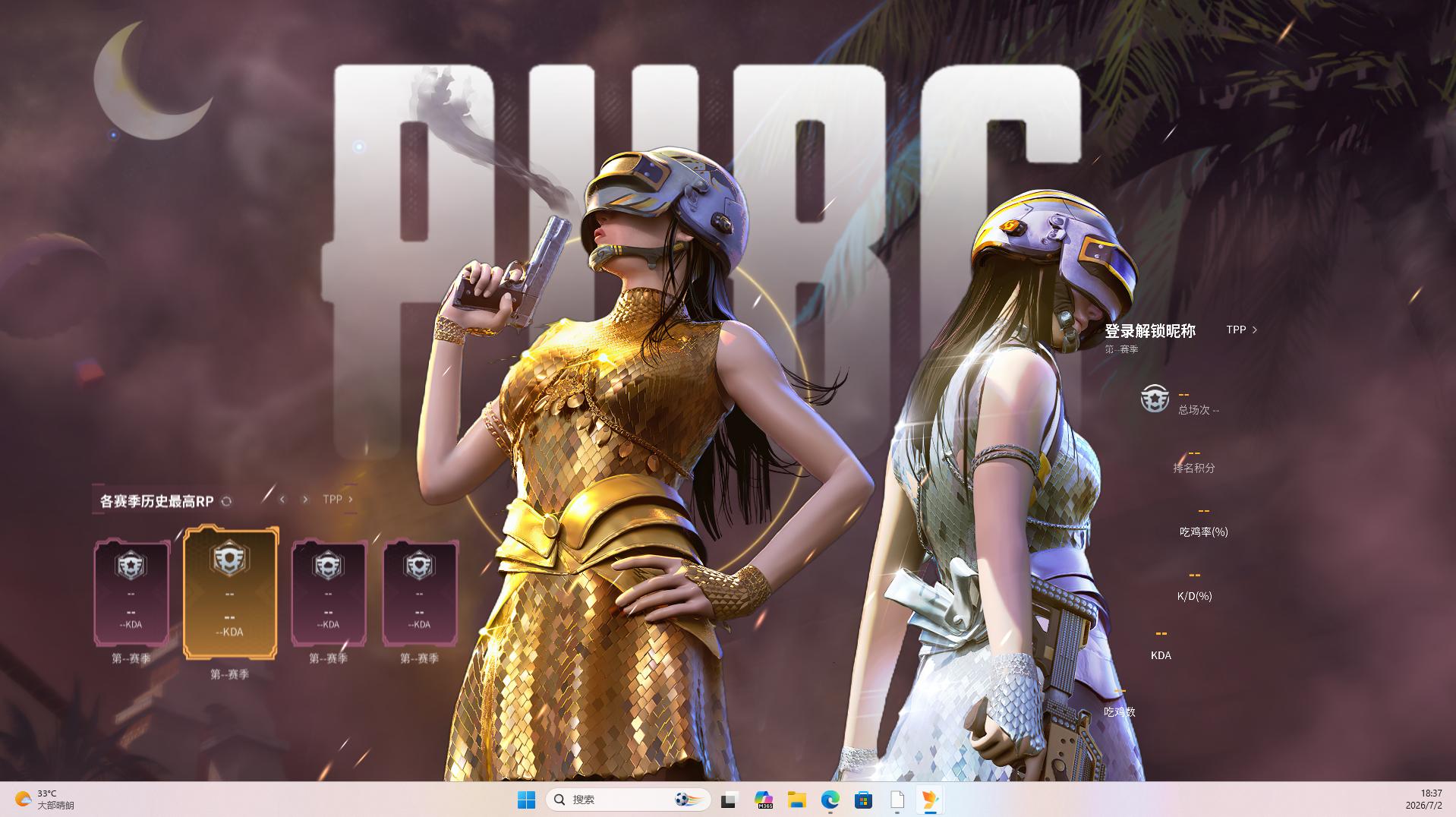This screenshot has height=817, width=1456.
Task: Open the blank document icon in taskbar
Action: (897, 800)
